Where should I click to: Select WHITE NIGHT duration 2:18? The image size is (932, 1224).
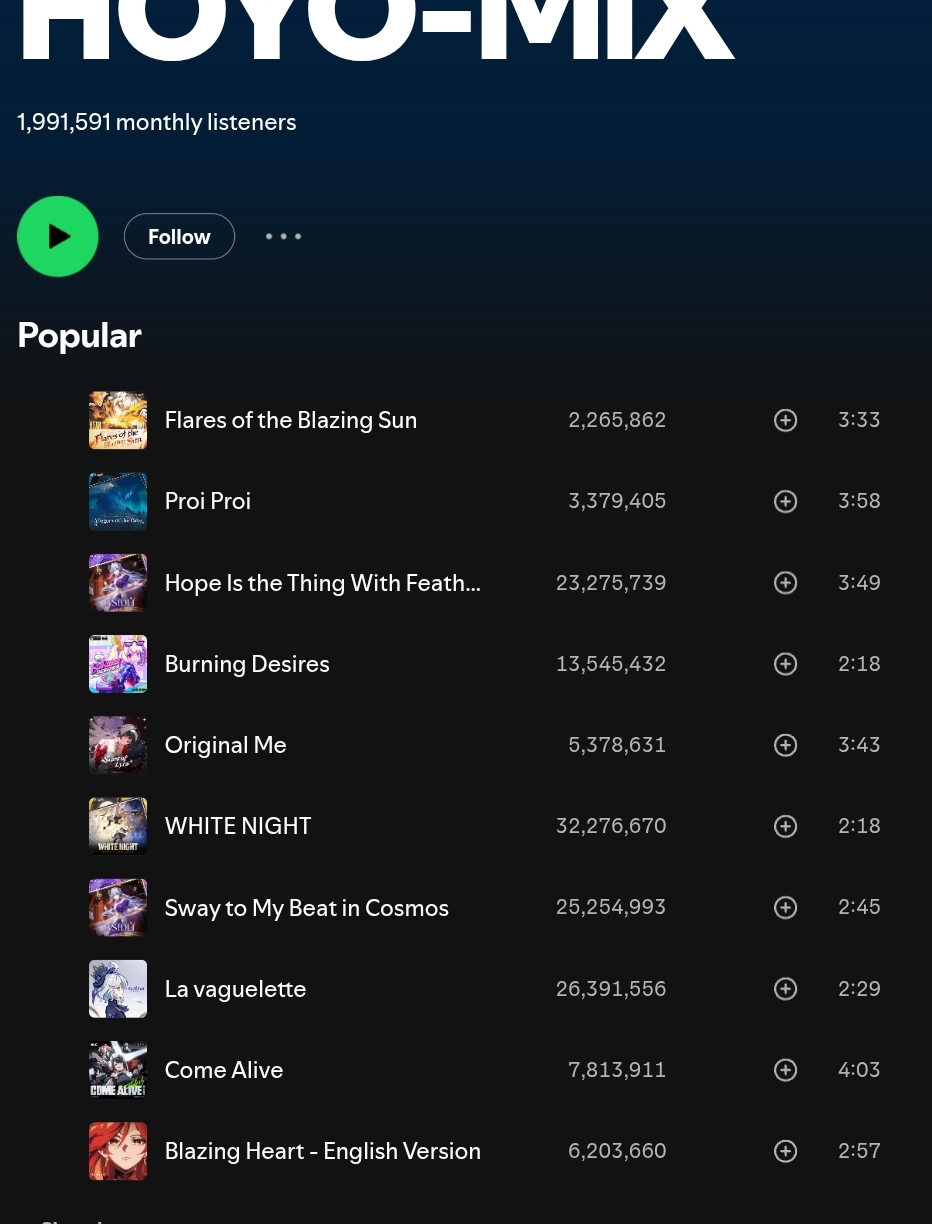point(859,826)
